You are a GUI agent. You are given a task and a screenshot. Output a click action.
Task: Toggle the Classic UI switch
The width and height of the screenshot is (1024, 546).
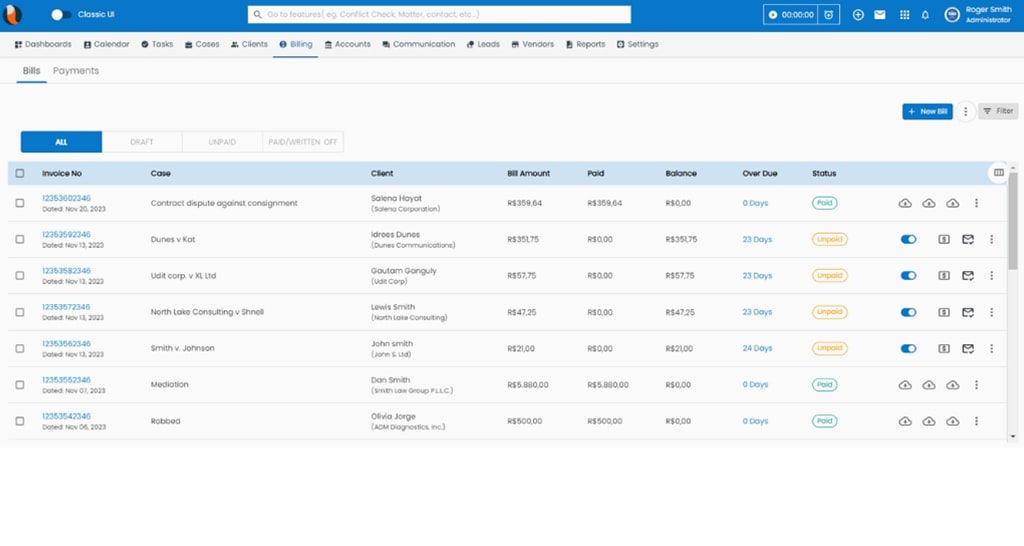62,15
